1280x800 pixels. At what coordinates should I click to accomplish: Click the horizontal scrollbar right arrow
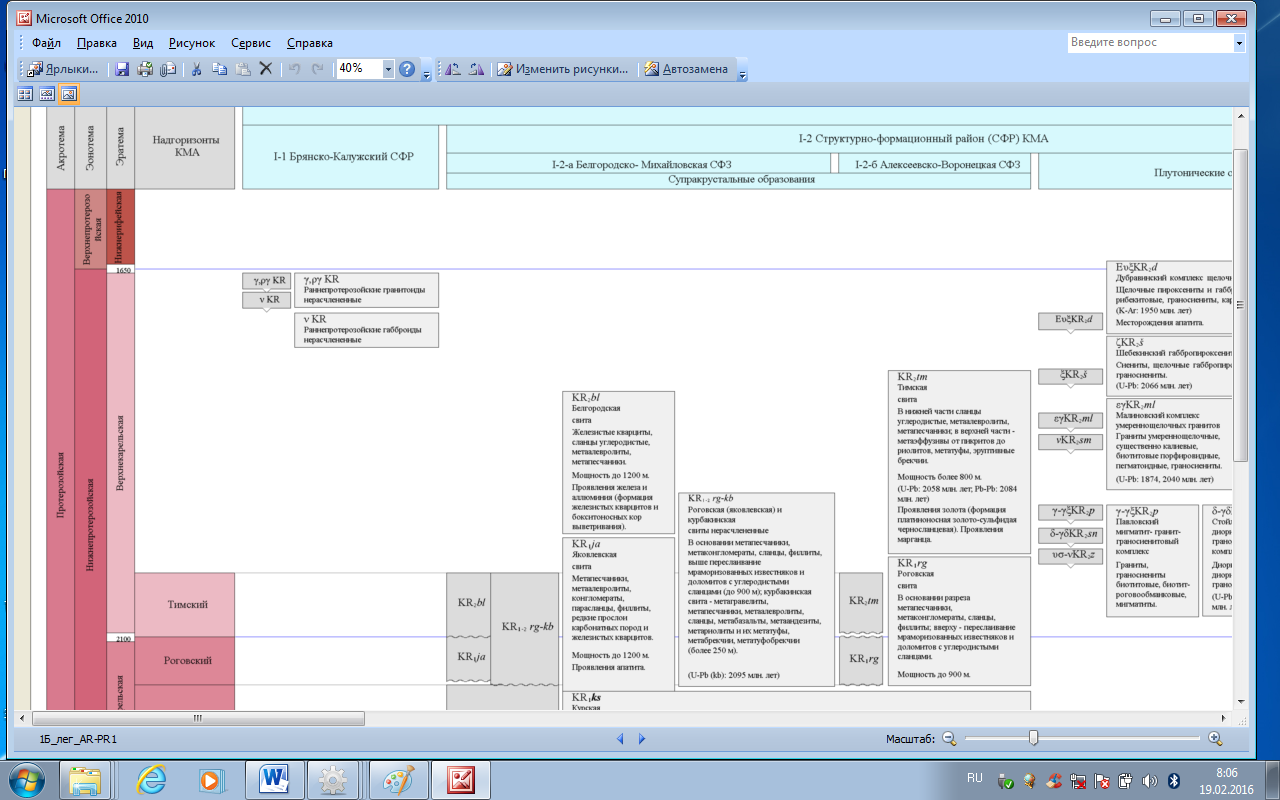coord(1224,718)
